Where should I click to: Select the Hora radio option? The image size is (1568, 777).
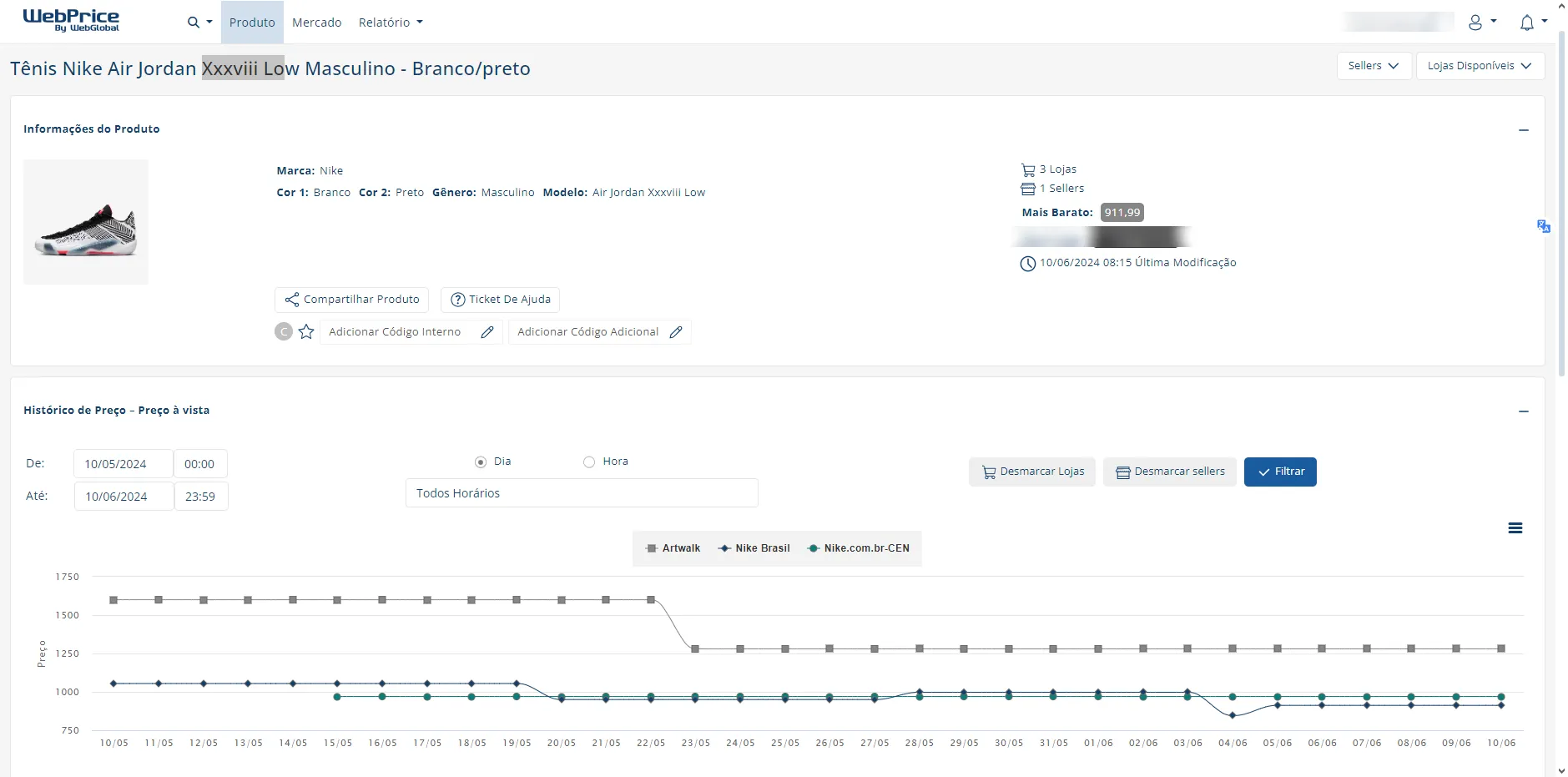tap(589, 462)
